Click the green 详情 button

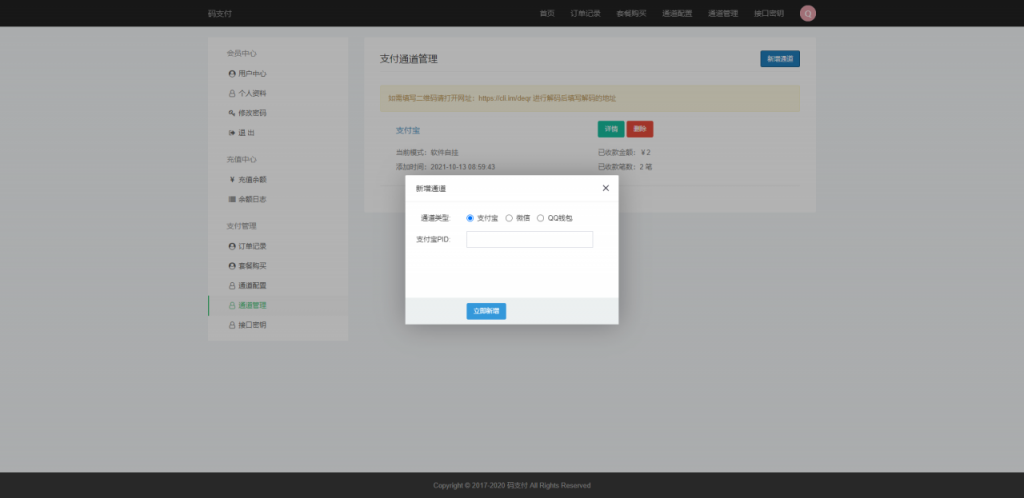coord(610,129)
